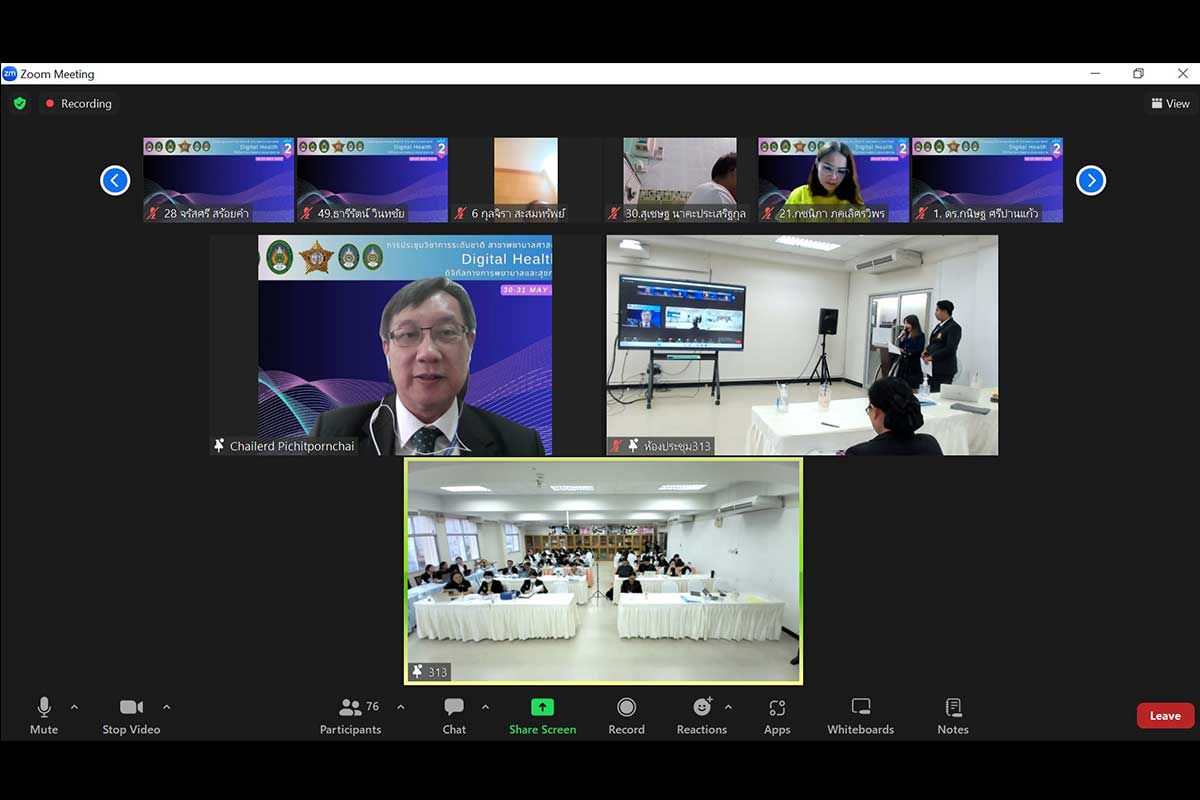
Task: Click the green encryption shield icon
Action: coord(19,103)
